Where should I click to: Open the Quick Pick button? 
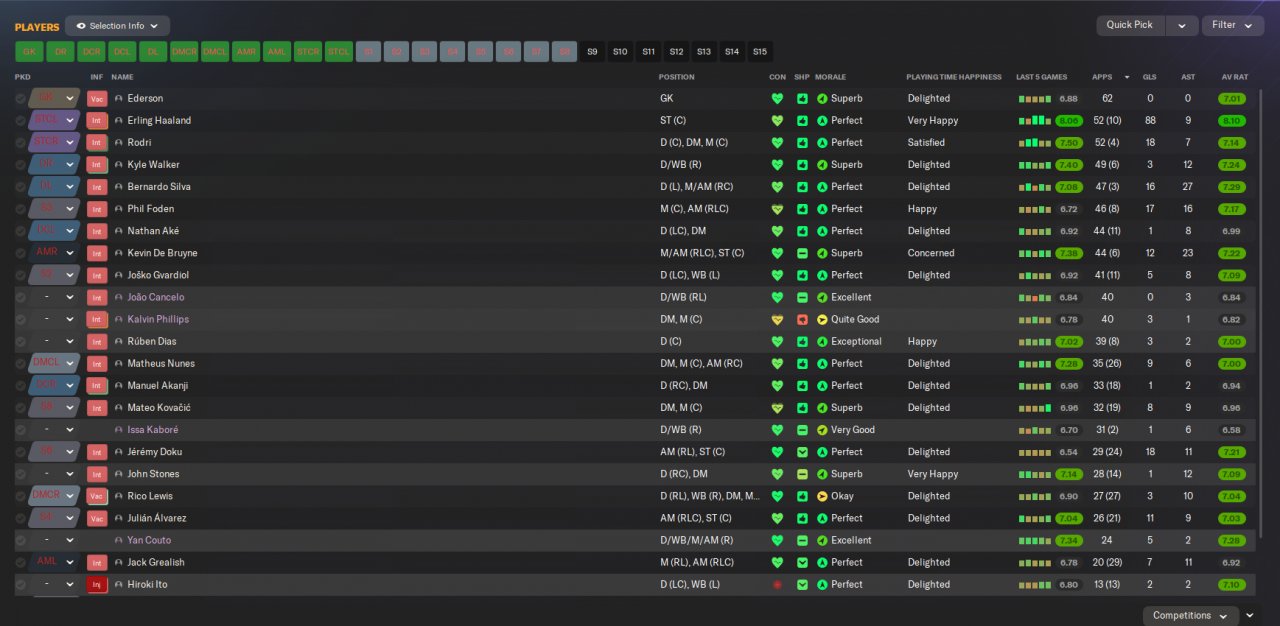pos(1130,26)
